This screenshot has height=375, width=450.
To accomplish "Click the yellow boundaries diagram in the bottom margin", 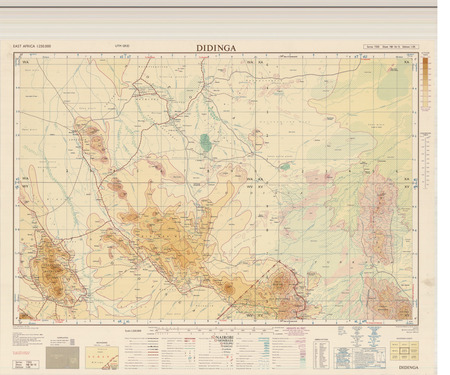I will 102,358.
